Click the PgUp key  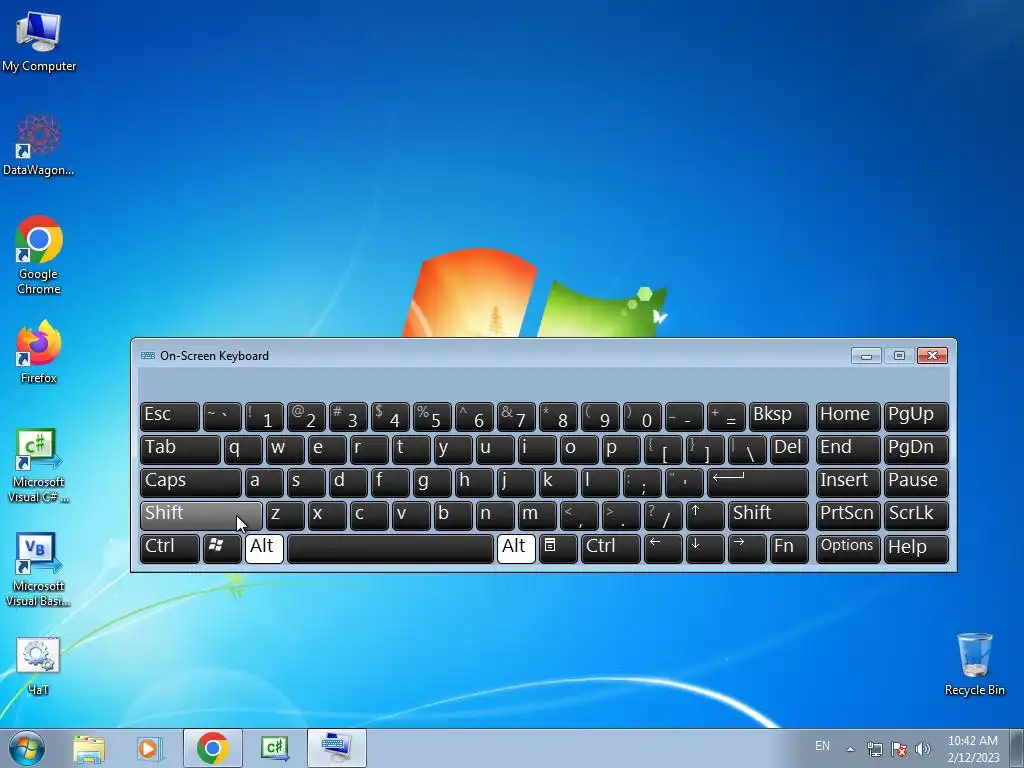(916, 417)
